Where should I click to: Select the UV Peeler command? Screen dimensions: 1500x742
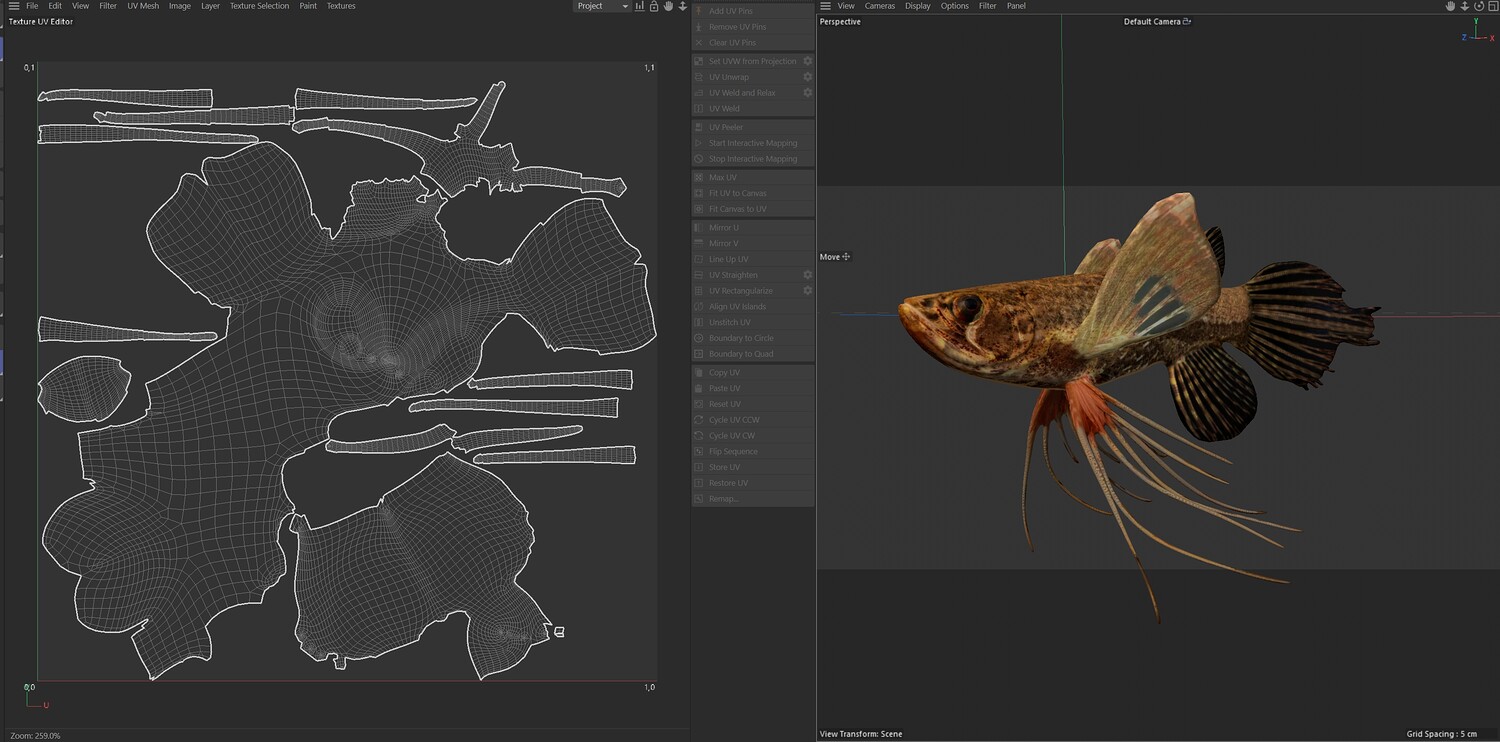753,127
